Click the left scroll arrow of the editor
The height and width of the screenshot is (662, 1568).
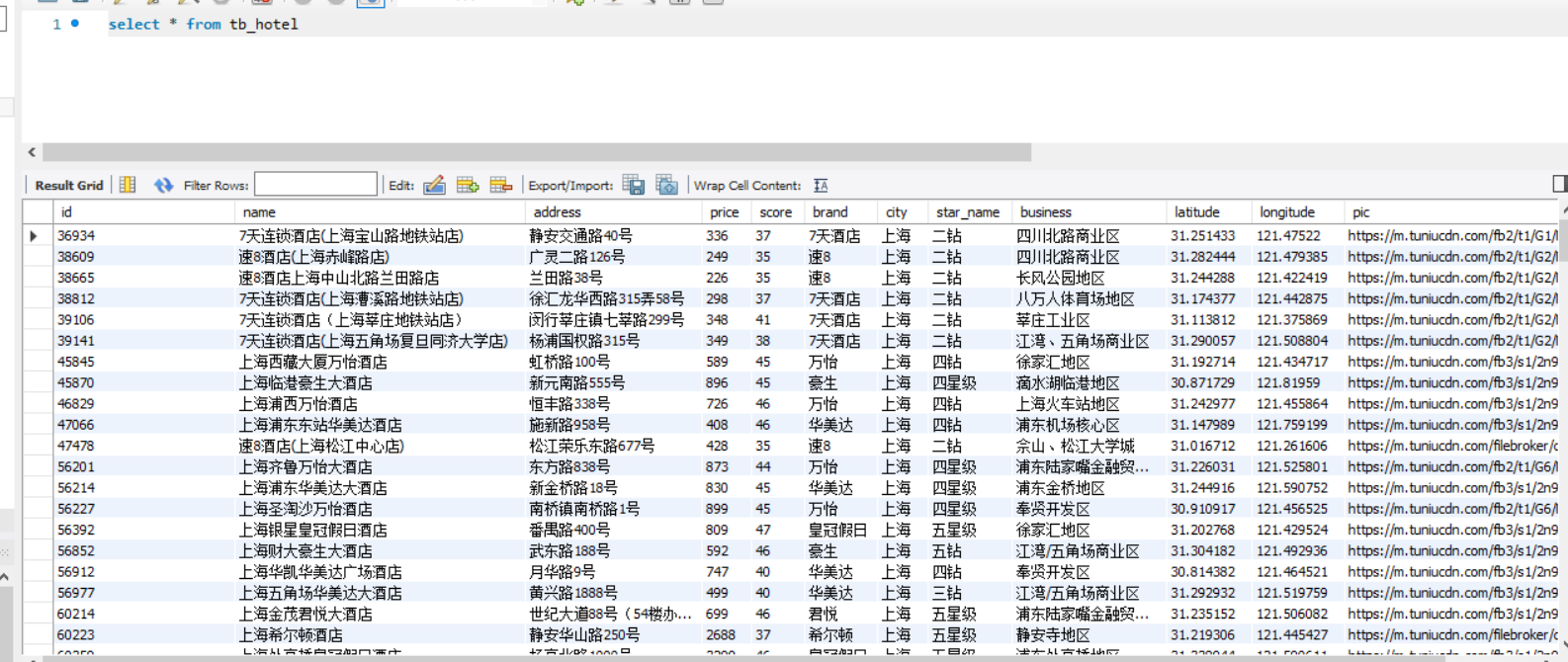[32, 152]
